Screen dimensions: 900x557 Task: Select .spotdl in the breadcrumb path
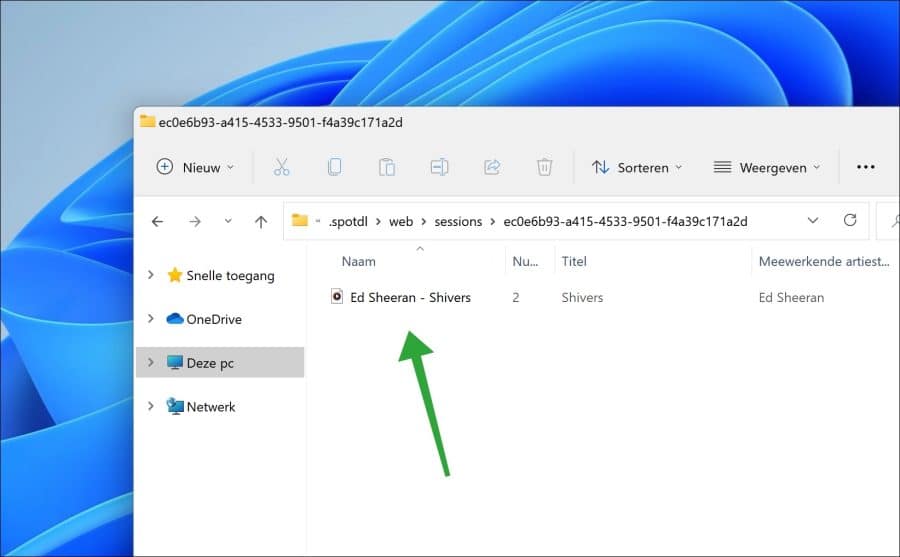click(348, 222)
